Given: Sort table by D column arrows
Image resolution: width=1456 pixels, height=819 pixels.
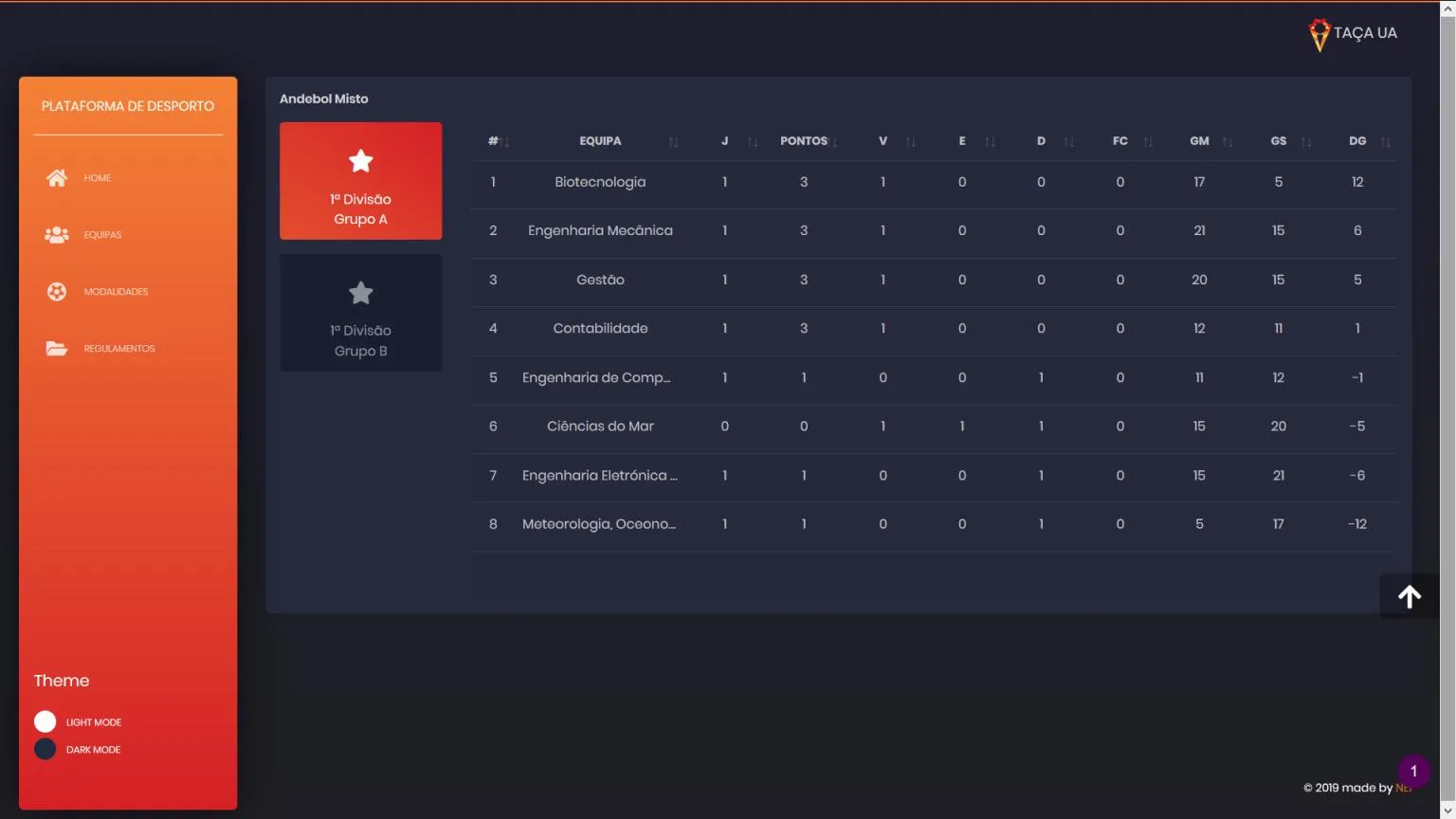Looking at the screenshot, I should pyautogui.click(x=1069, y=142).
